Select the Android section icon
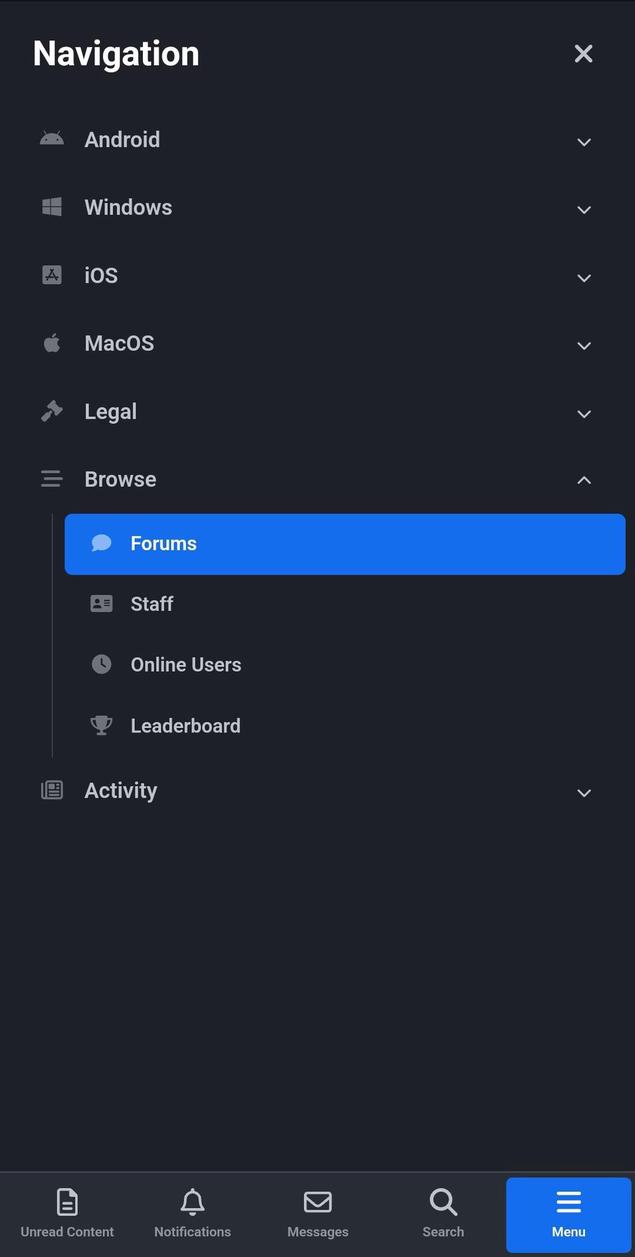Viewport: 635px width, 1257px height. (51, 139)
